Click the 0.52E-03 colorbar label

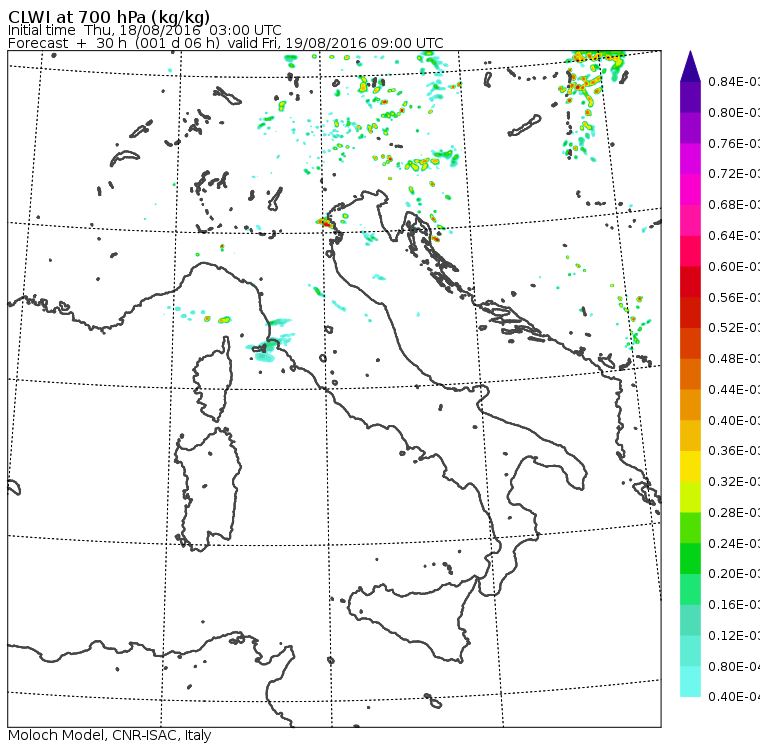734,328
